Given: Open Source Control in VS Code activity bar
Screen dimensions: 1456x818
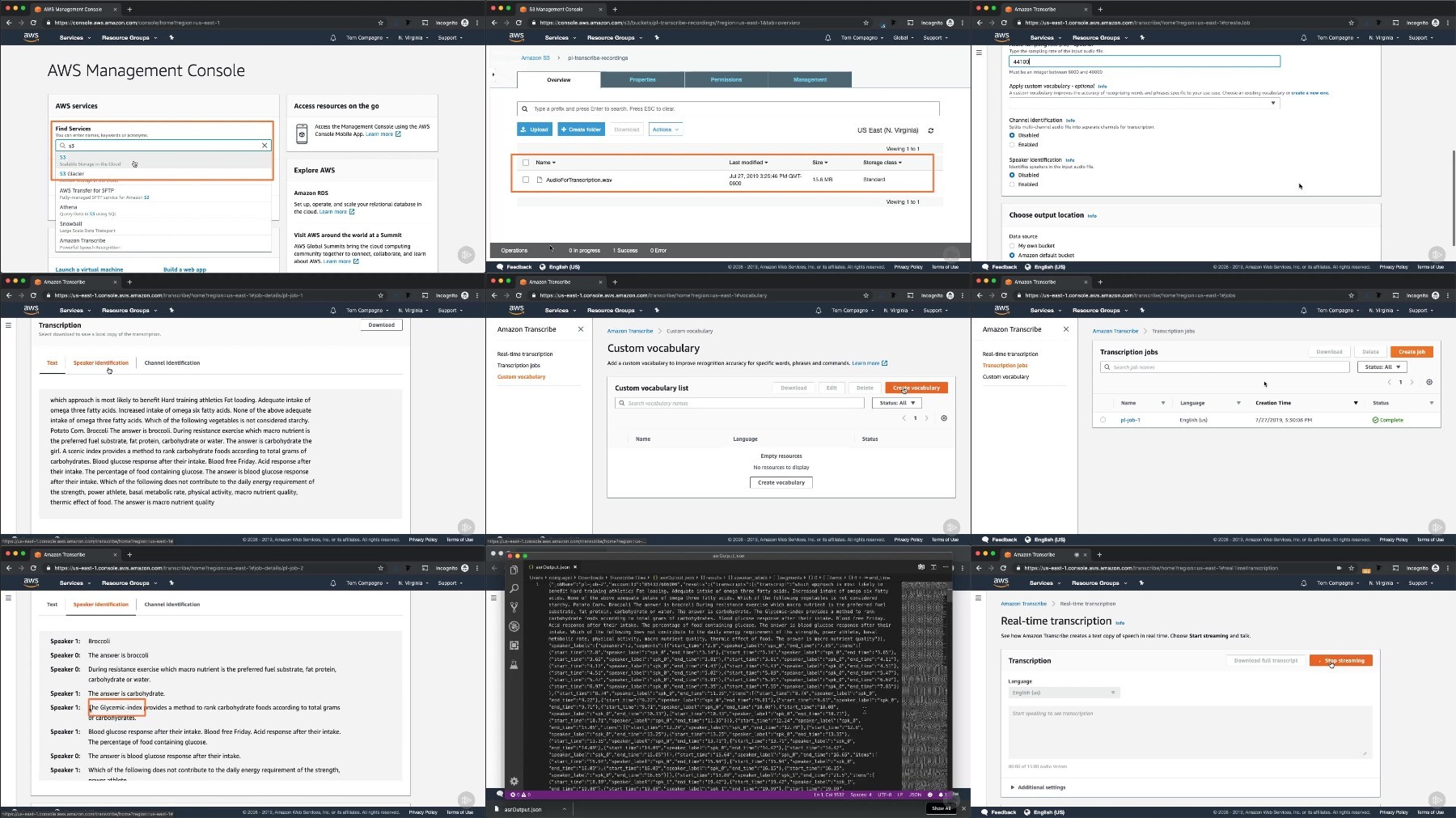Looking at the screenshot, I should click(514, 607).
